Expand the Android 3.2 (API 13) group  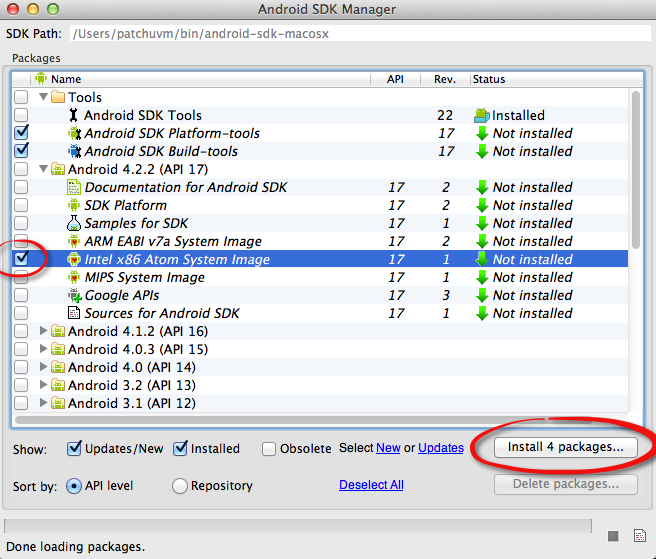tap(43, 385)
